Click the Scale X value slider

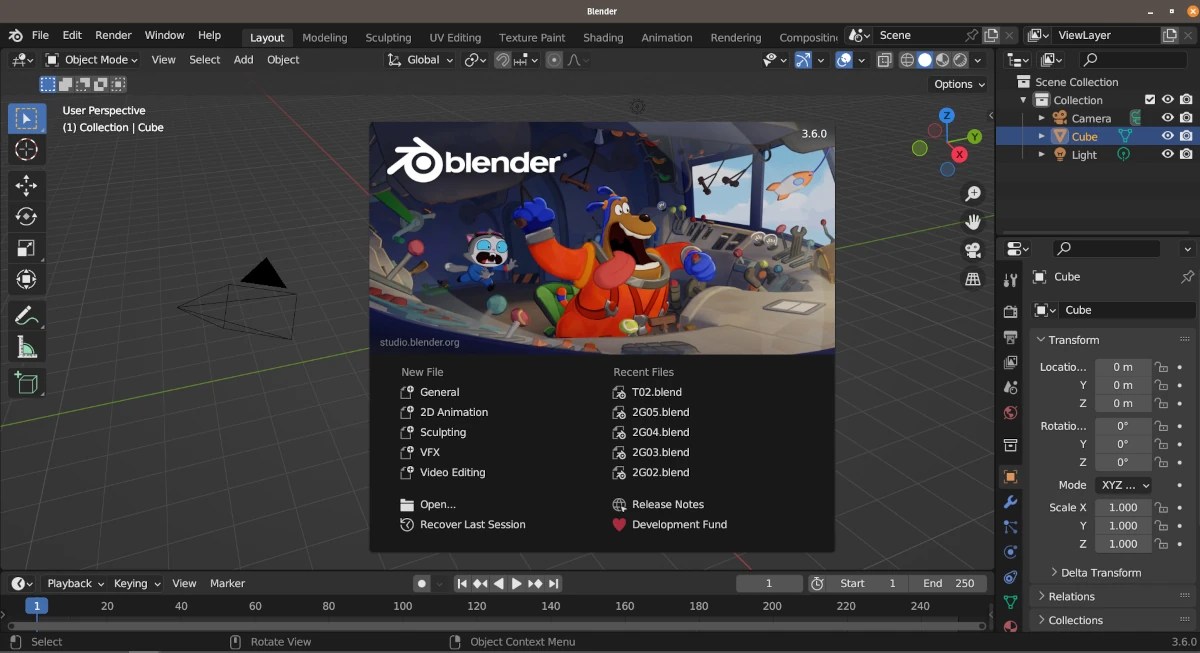click(x=1122, y=507)
